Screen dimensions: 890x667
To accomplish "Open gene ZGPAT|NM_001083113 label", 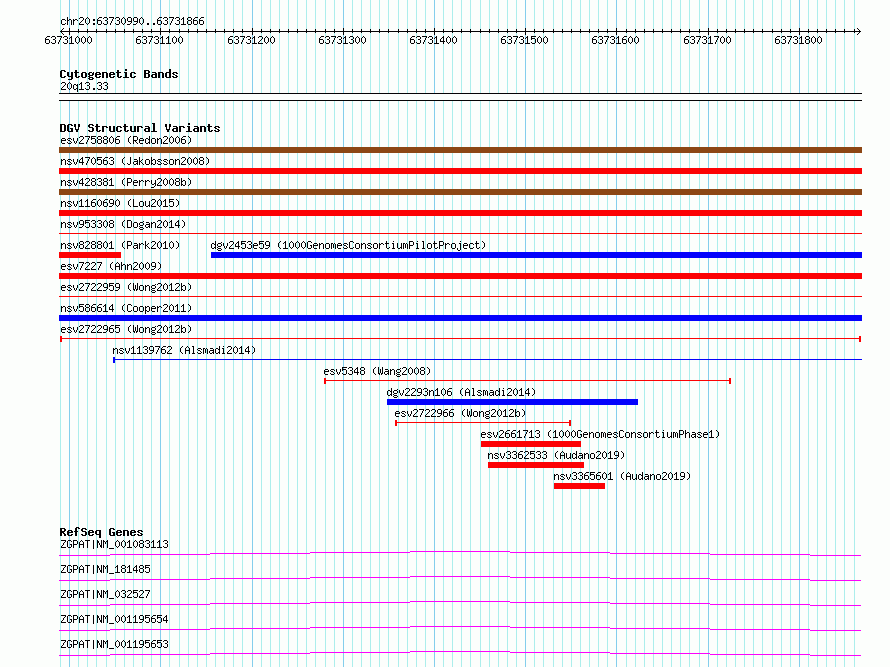I will (114, 544).
